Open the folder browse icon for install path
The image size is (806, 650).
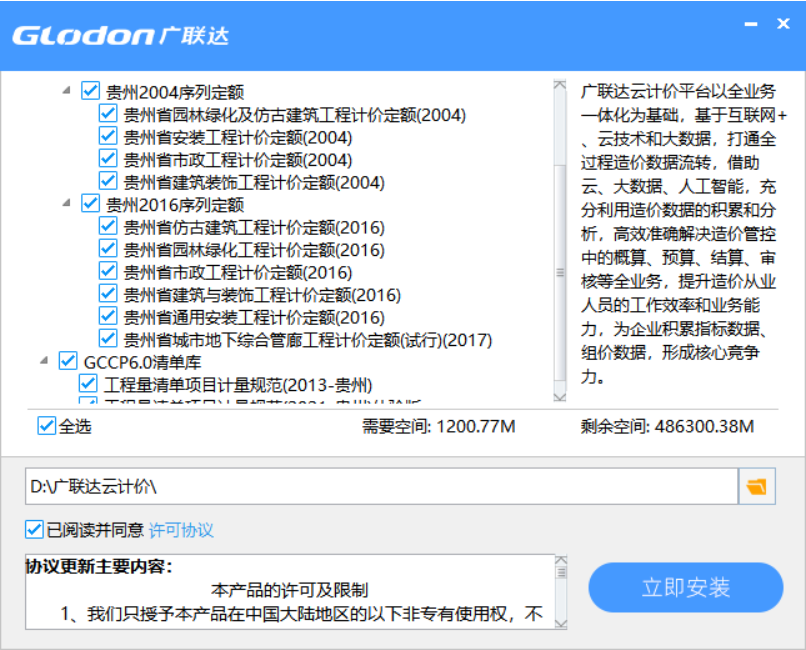click(x=757, y=486)
